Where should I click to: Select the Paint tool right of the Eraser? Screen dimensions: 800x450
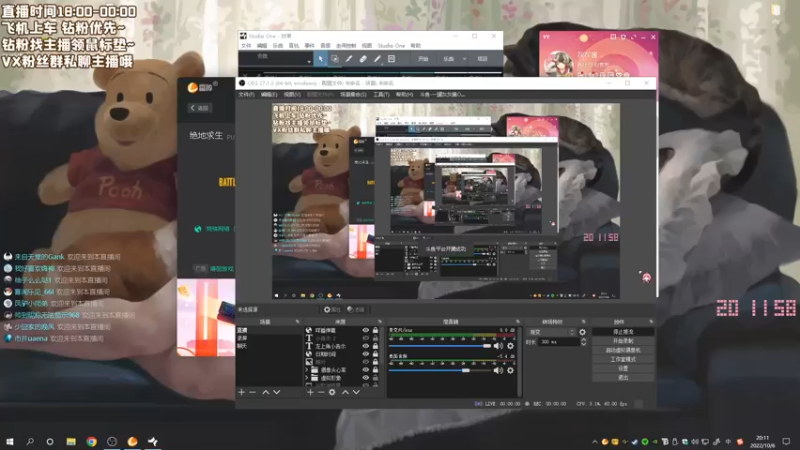[x=377, y=59]
